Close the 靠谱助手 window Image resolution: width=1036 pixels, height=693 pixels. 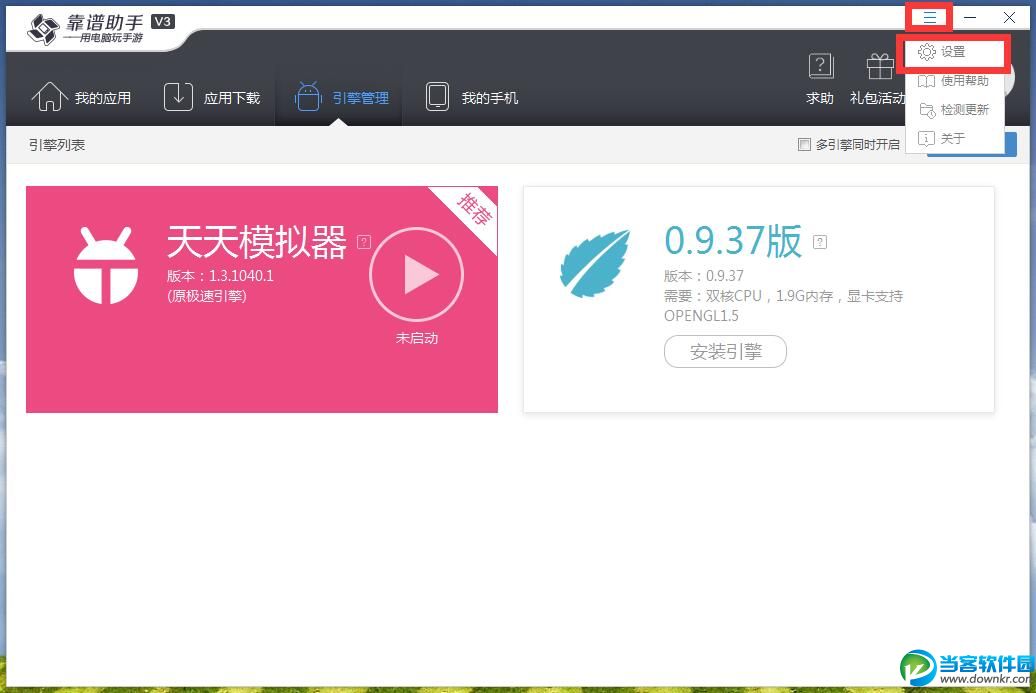pyautogui.click(x=1009, y=18)
